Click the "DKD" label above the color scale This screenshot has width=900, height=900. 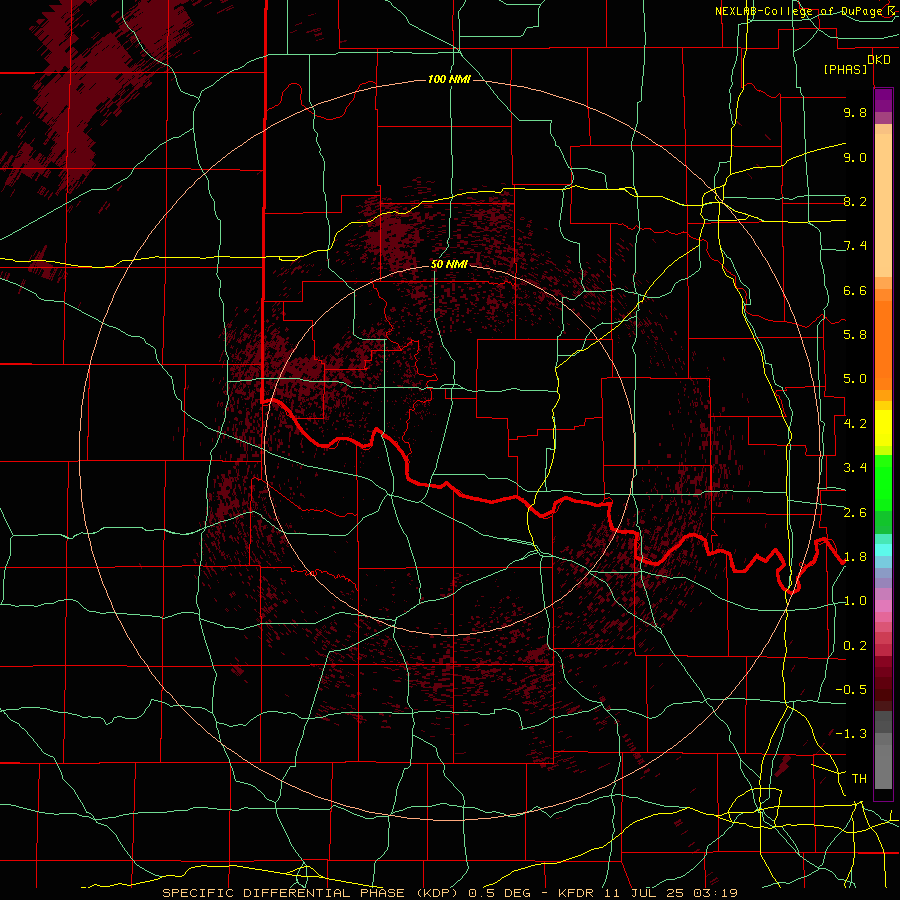click(879, 59)
